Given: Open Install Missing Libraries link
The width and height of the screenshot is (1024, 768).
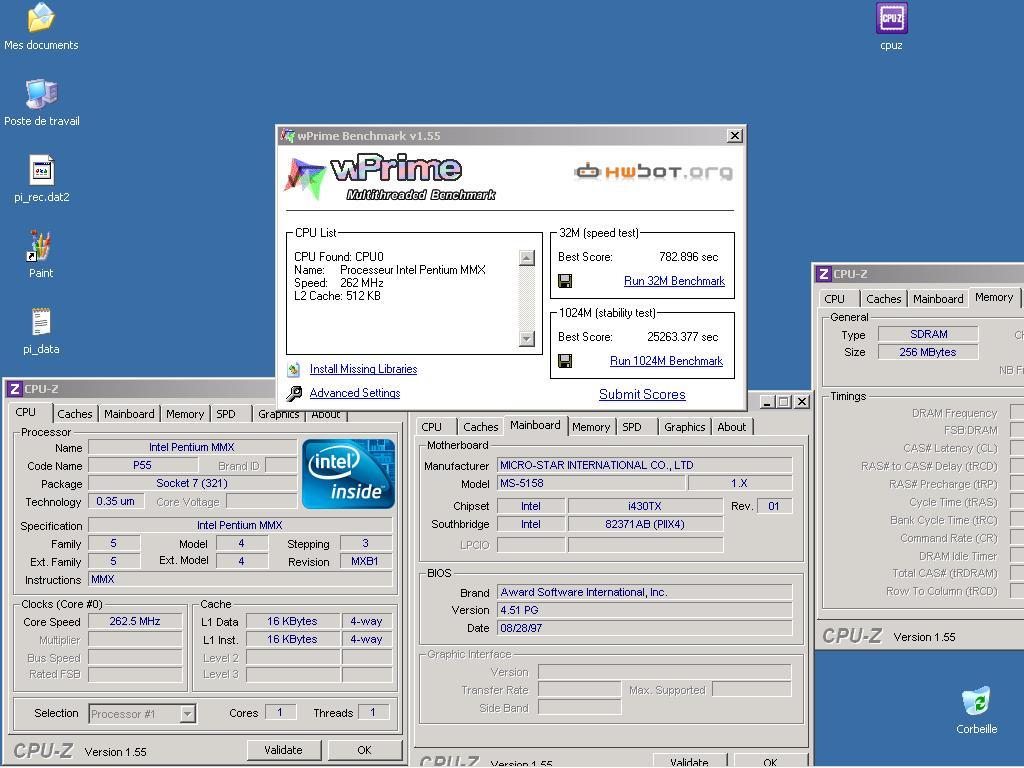Looking at the screenshot, I should coord(363,369).
